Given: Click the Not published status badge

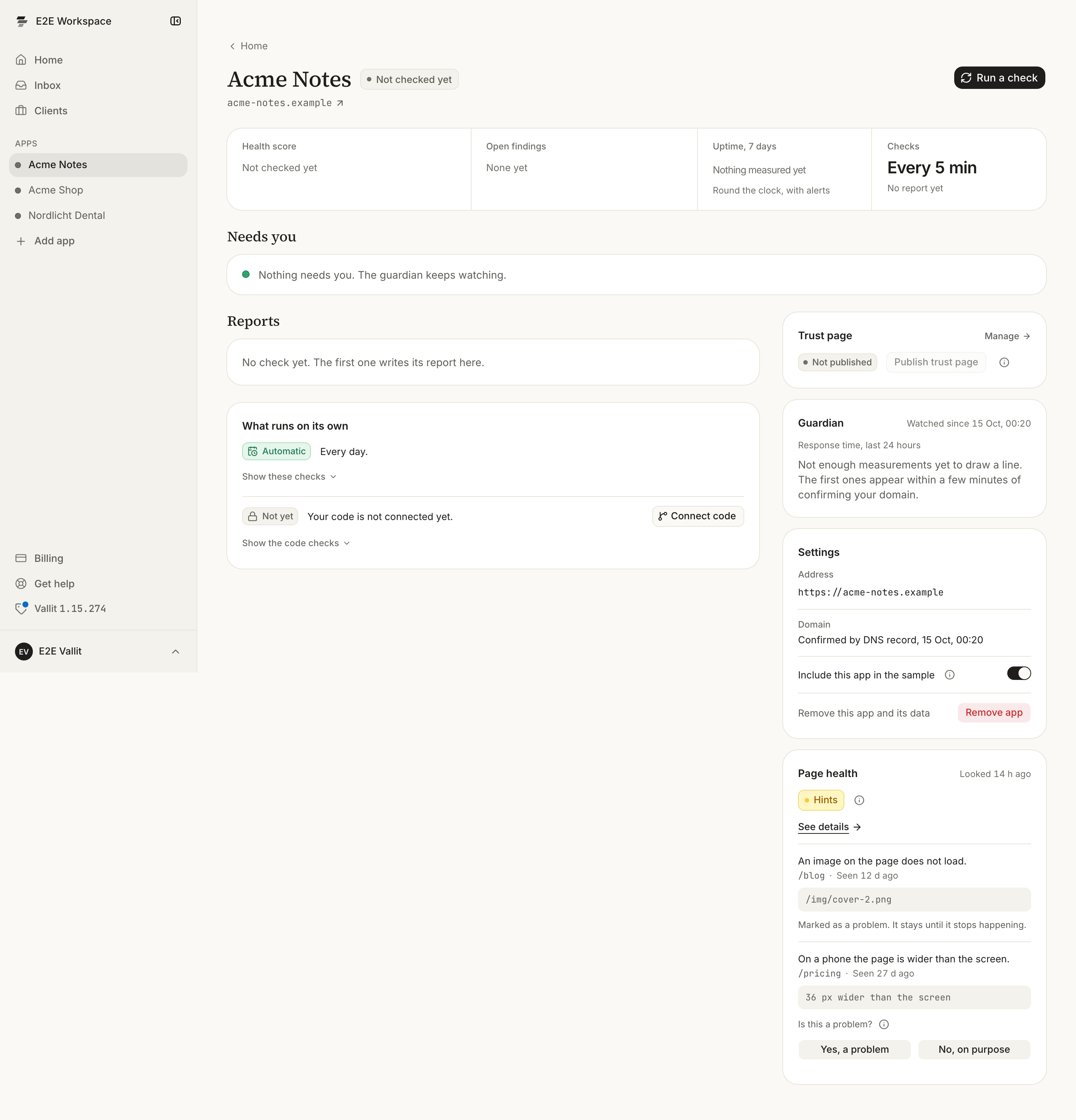Looking at the screenshot, I should coord(837,362).
